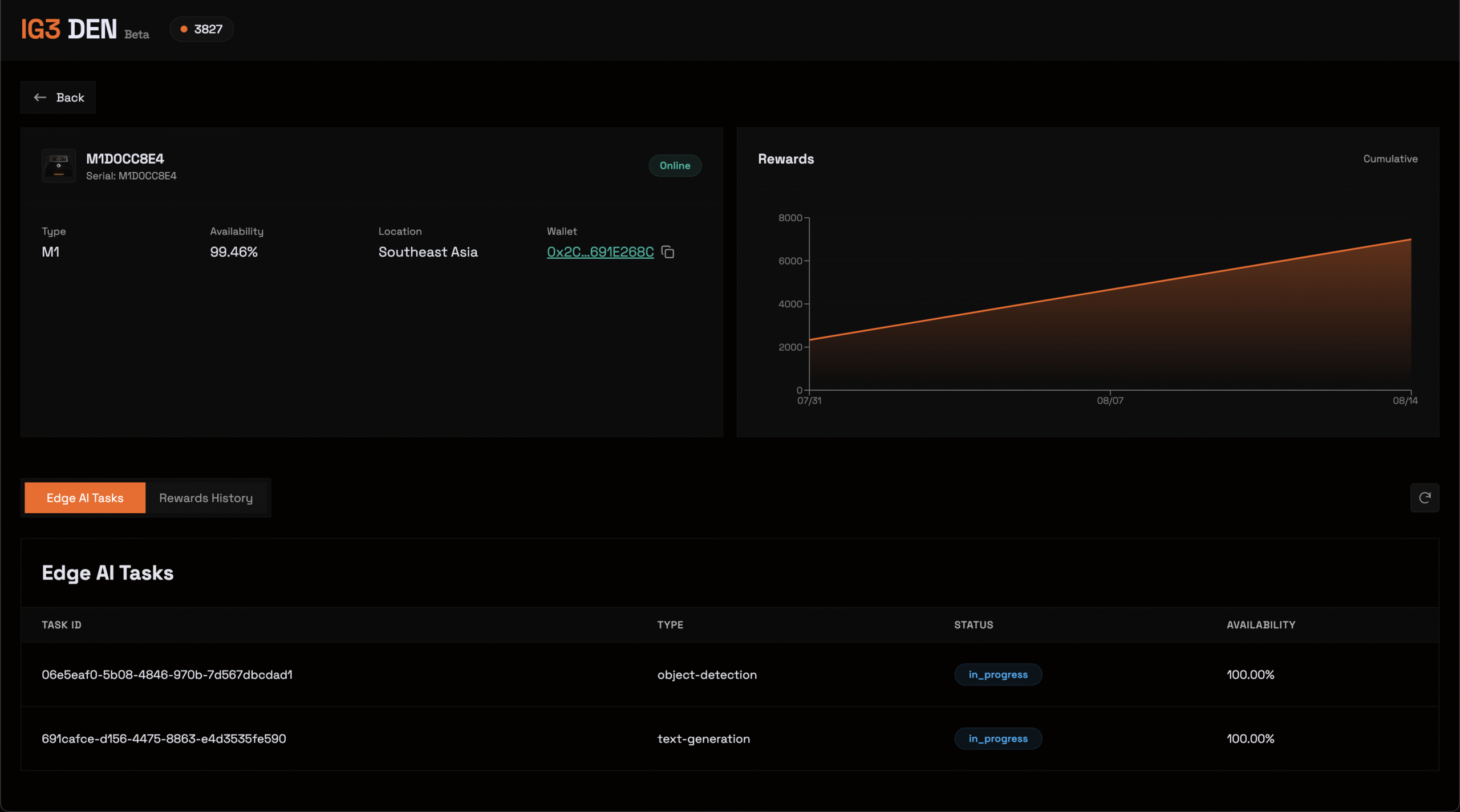The width and height of the screenshot is (1460, 812).
Task: Click the refresh tasks icon button
Action: [x=1424, y=498]
